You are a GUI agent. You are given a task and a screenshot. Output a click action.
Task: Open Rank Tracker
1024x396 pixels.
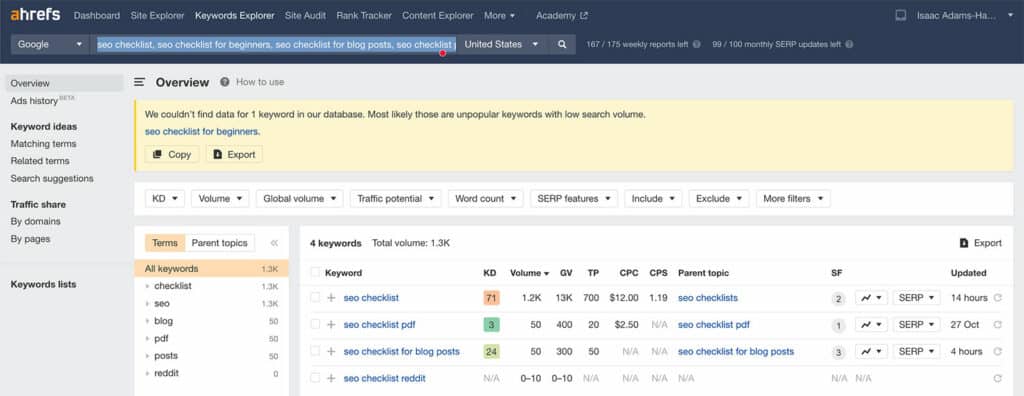pos(364,15)
